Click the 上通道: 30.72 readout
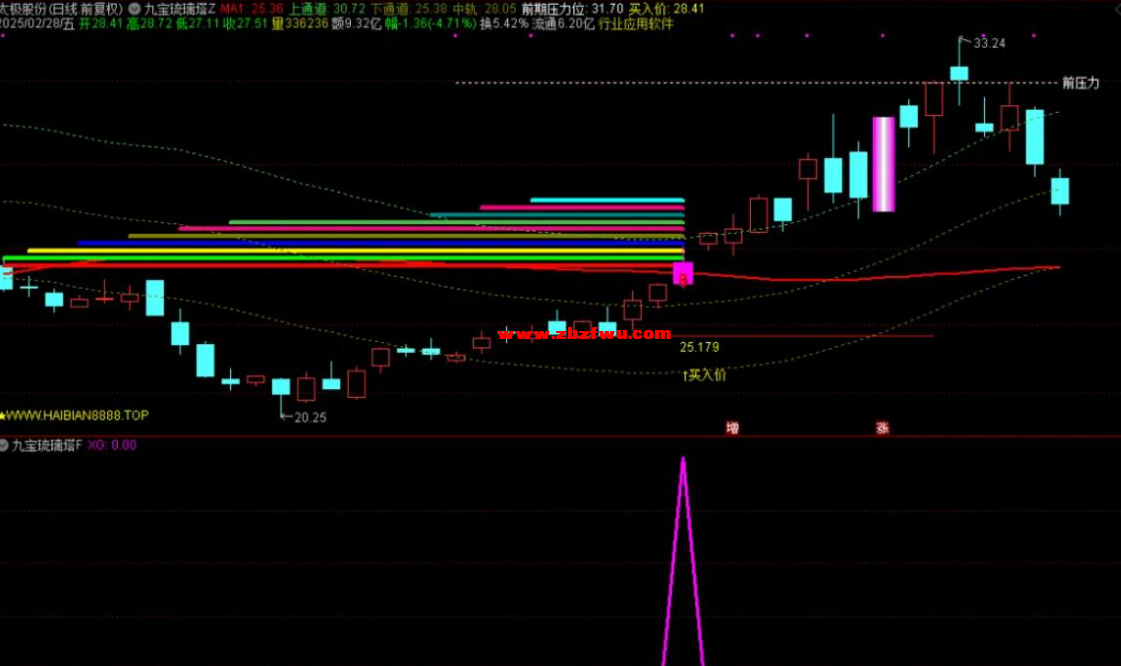Screen dimensions: 1121x666 point(327,9)
